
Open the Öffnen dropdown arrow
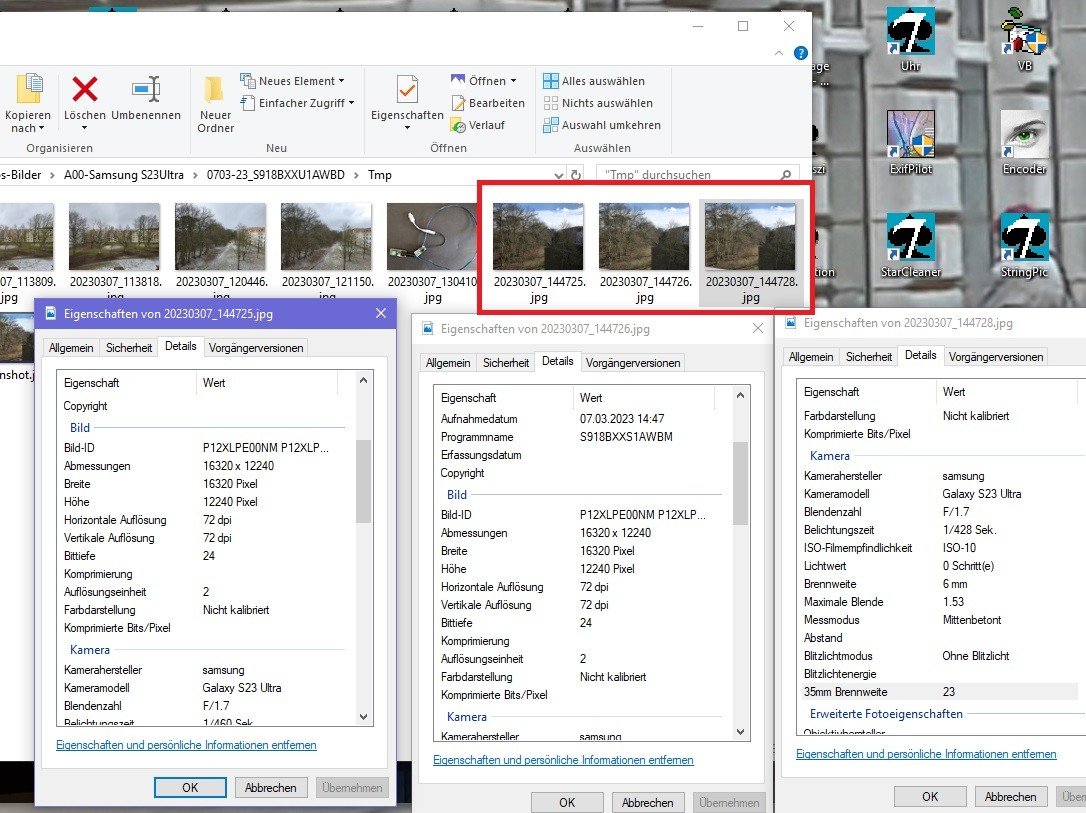coord(514,81)
